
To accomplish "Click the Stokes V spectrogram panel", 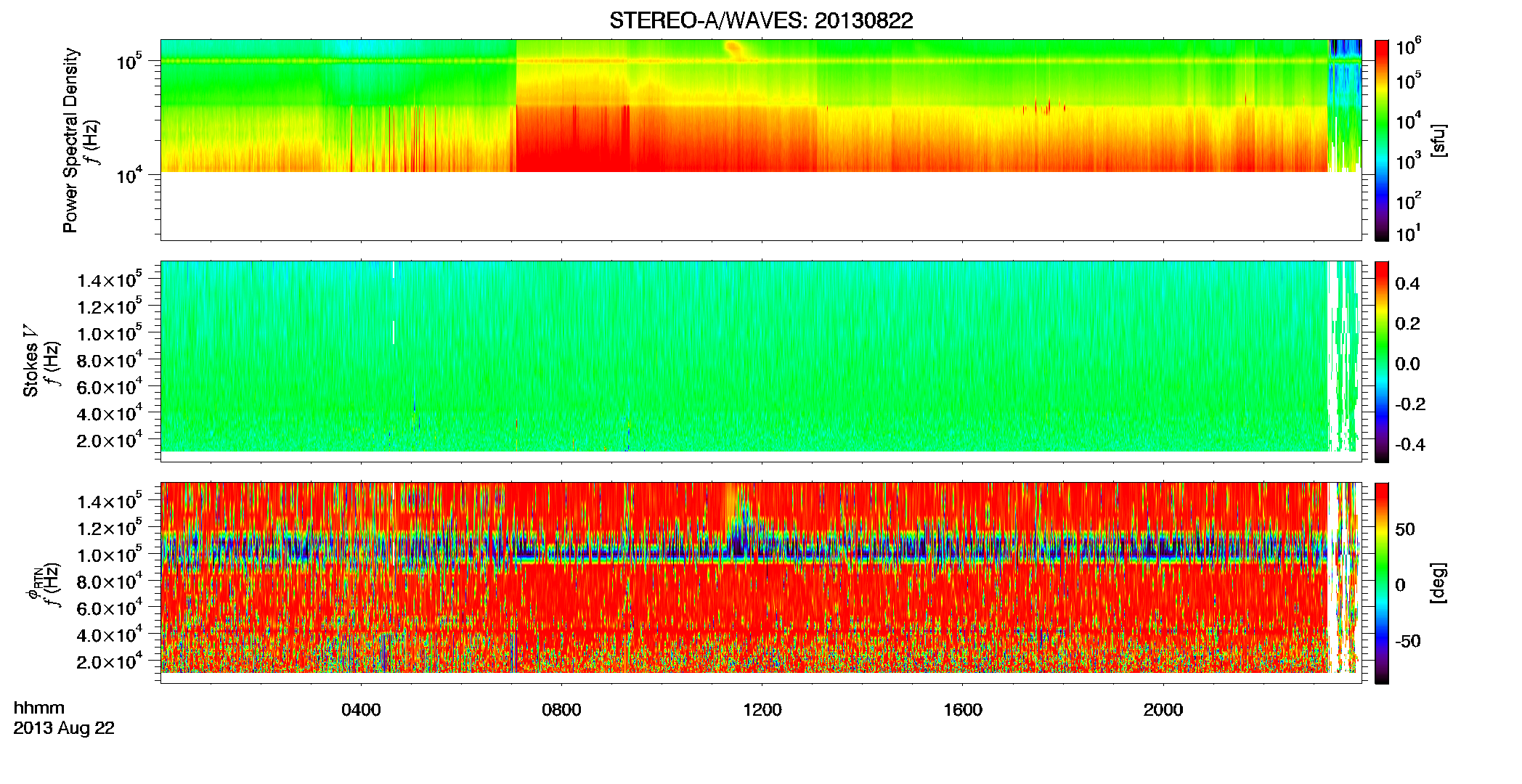I will [761, 361].
